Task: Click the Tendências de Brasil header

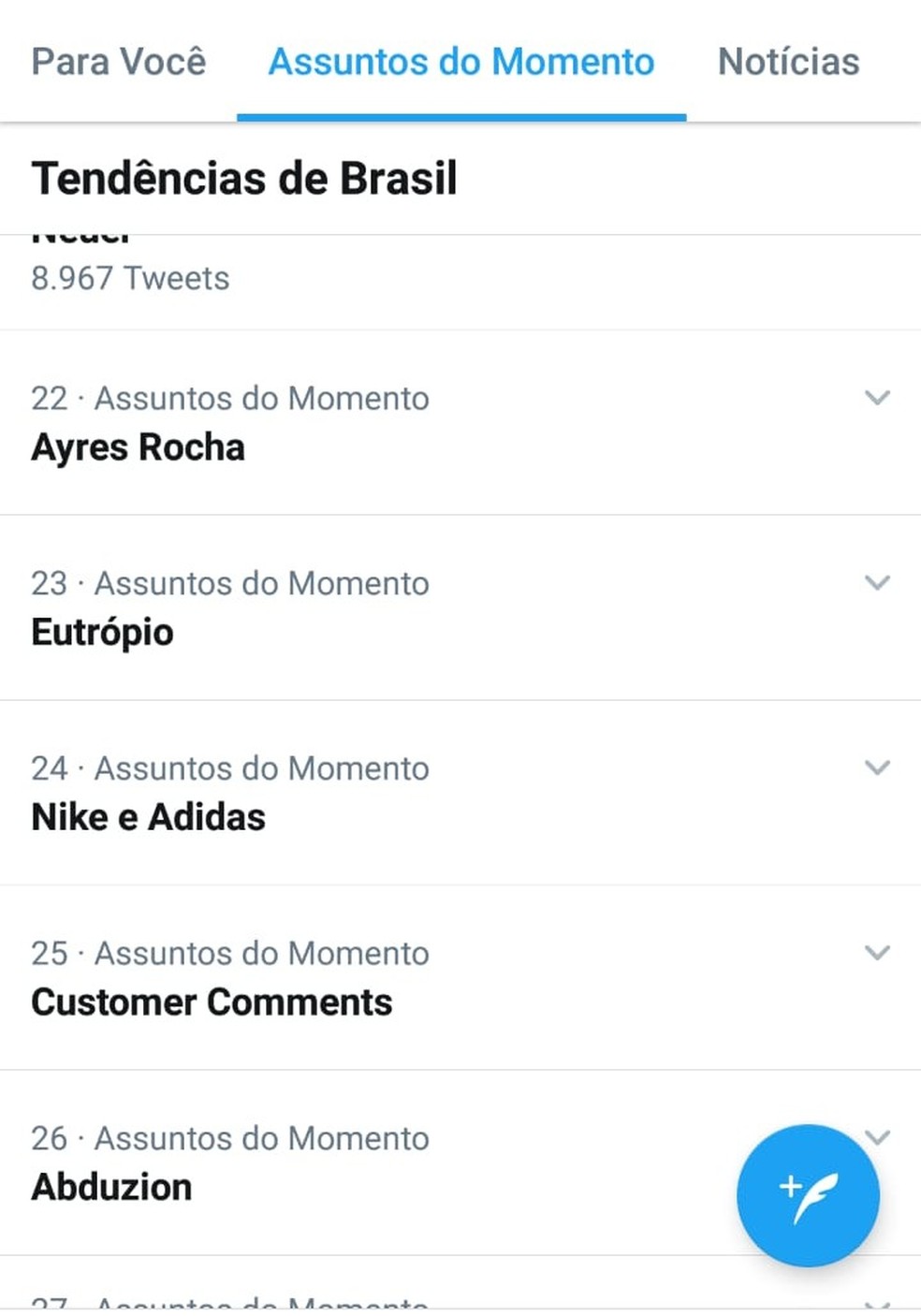Action: click(x=244, y=178)
